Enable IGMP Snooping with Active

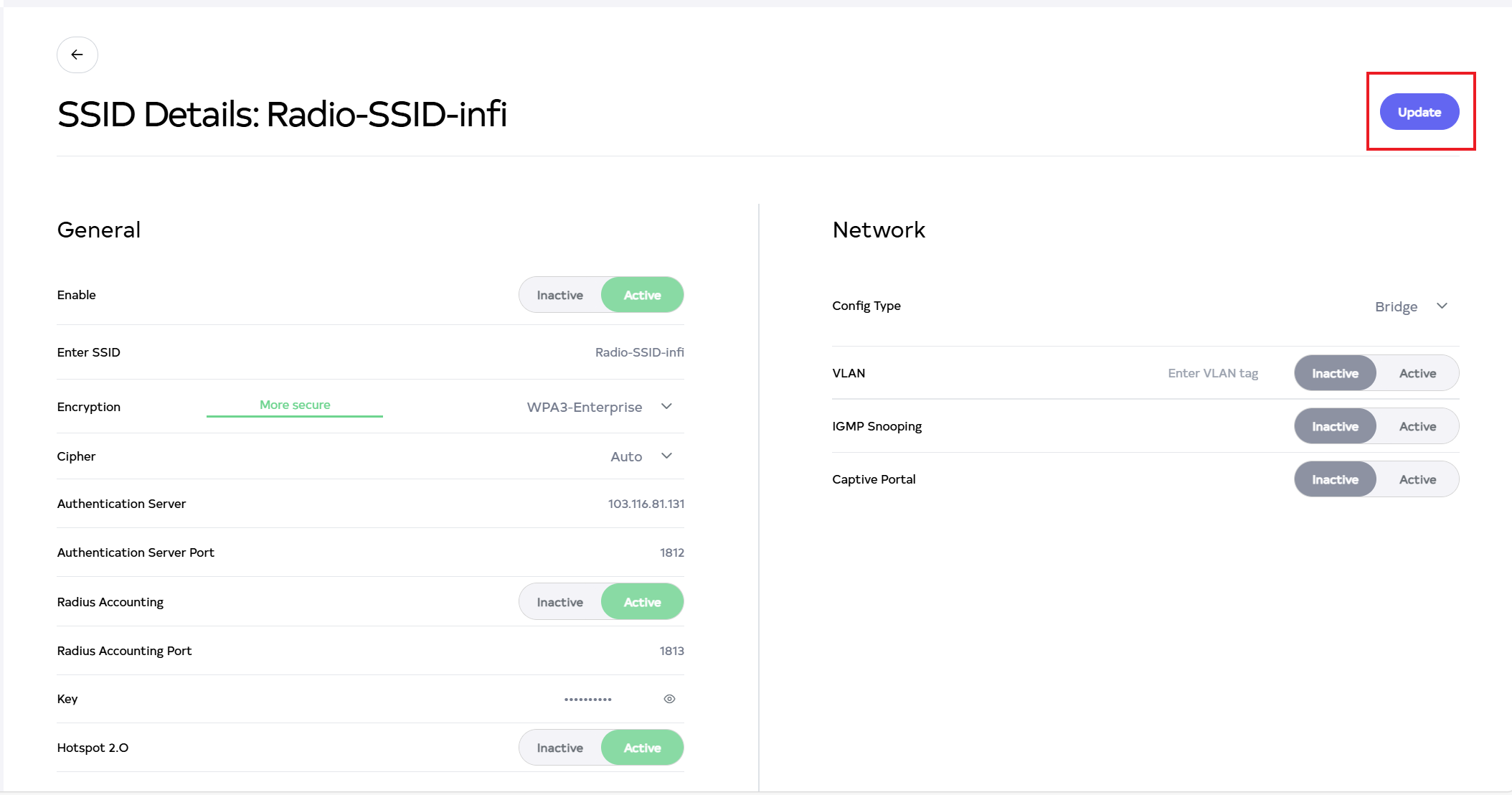[x=1417, y=426]
